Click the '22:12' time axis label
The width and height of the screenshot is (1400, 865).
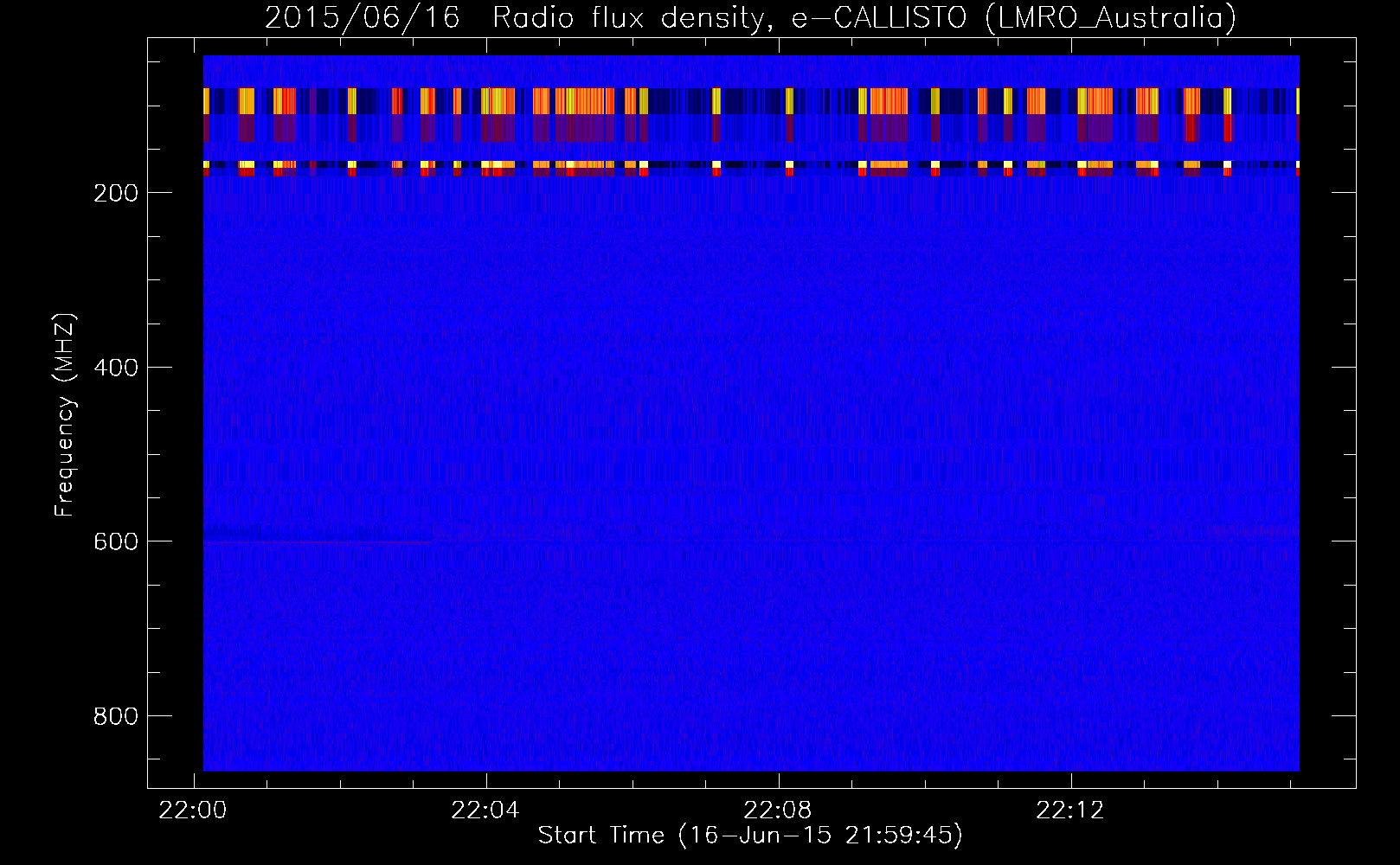pyautogui.click(x=1071, y=811)
